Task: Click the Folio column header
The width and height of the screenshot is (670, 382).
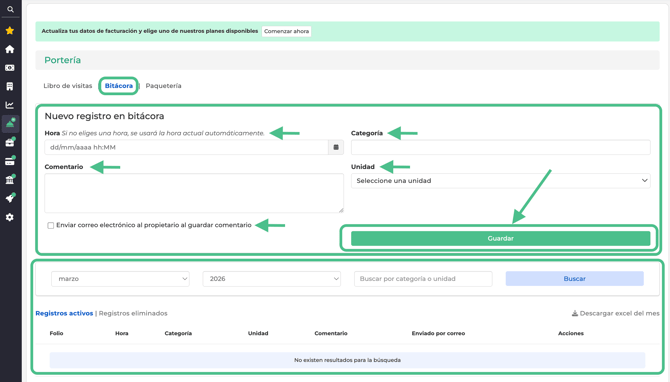Action: coord(56,333)
